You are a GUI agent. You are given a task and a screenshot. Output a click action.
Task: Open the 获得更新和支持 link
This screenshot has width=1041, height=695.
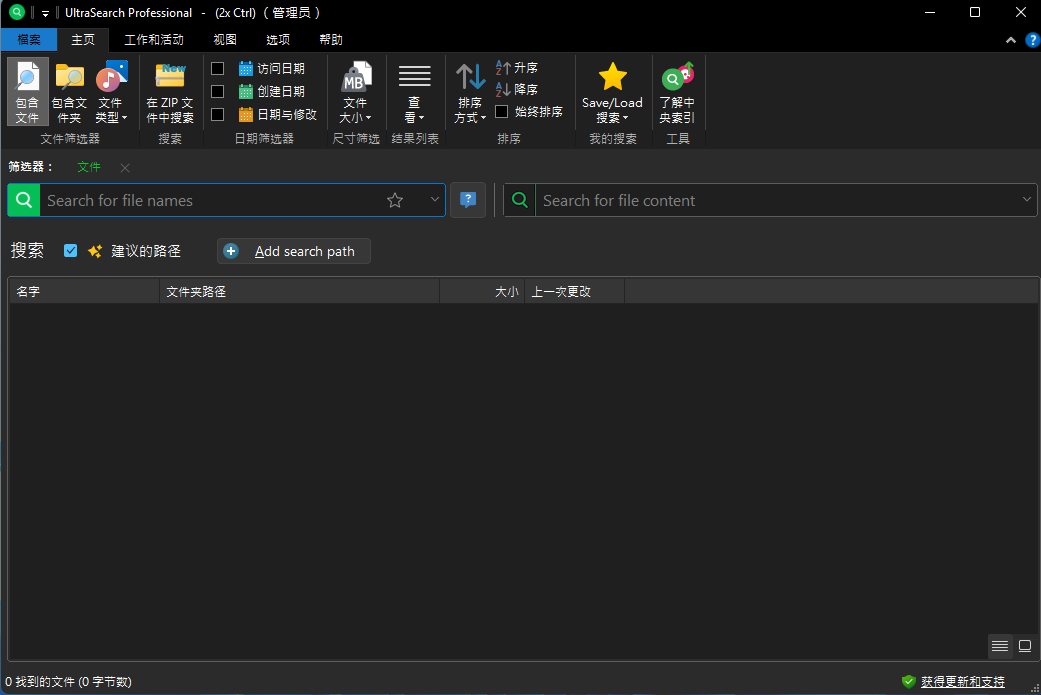pyautogui.click(x=962, y=682)
